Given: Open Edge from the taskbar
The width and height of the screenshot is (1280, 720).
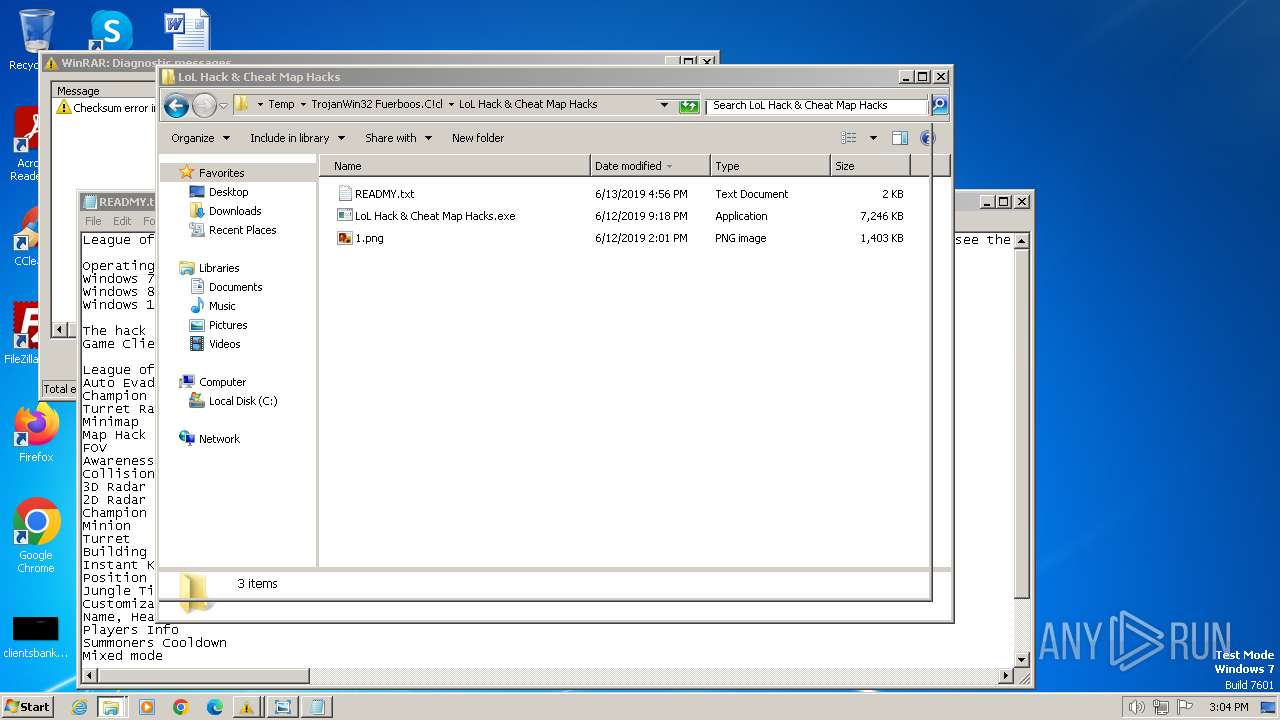Looking at the screenshot, I should (214, 707).
